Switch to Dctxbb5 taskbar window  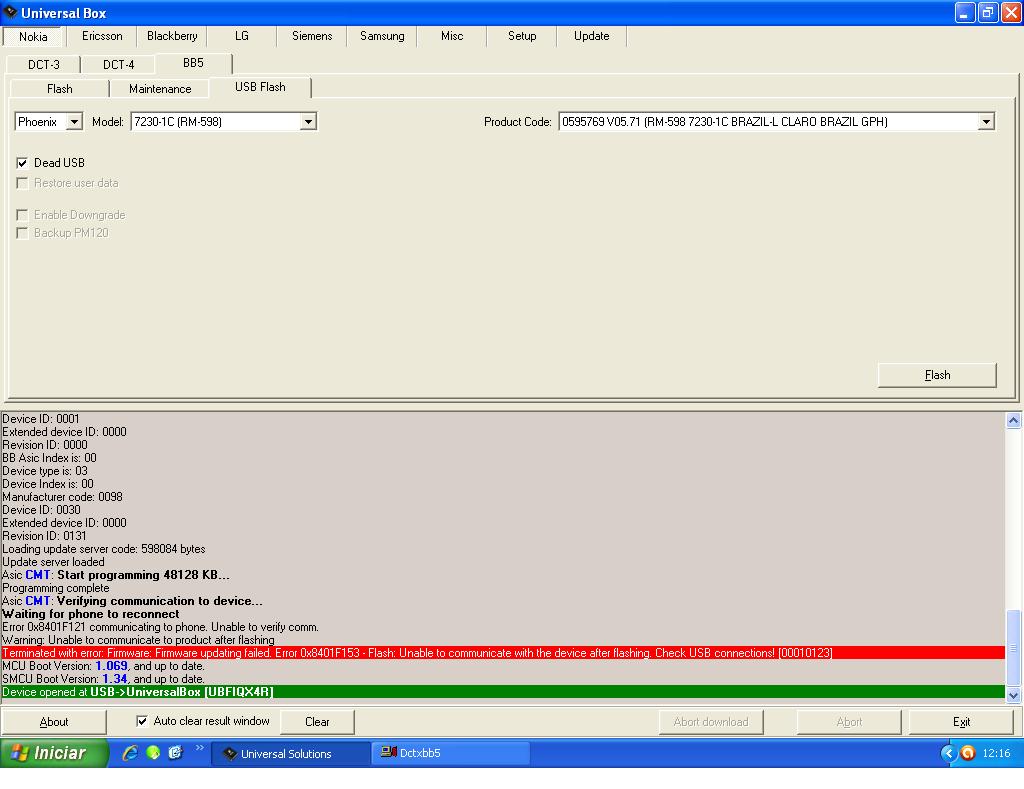(451, 753)
